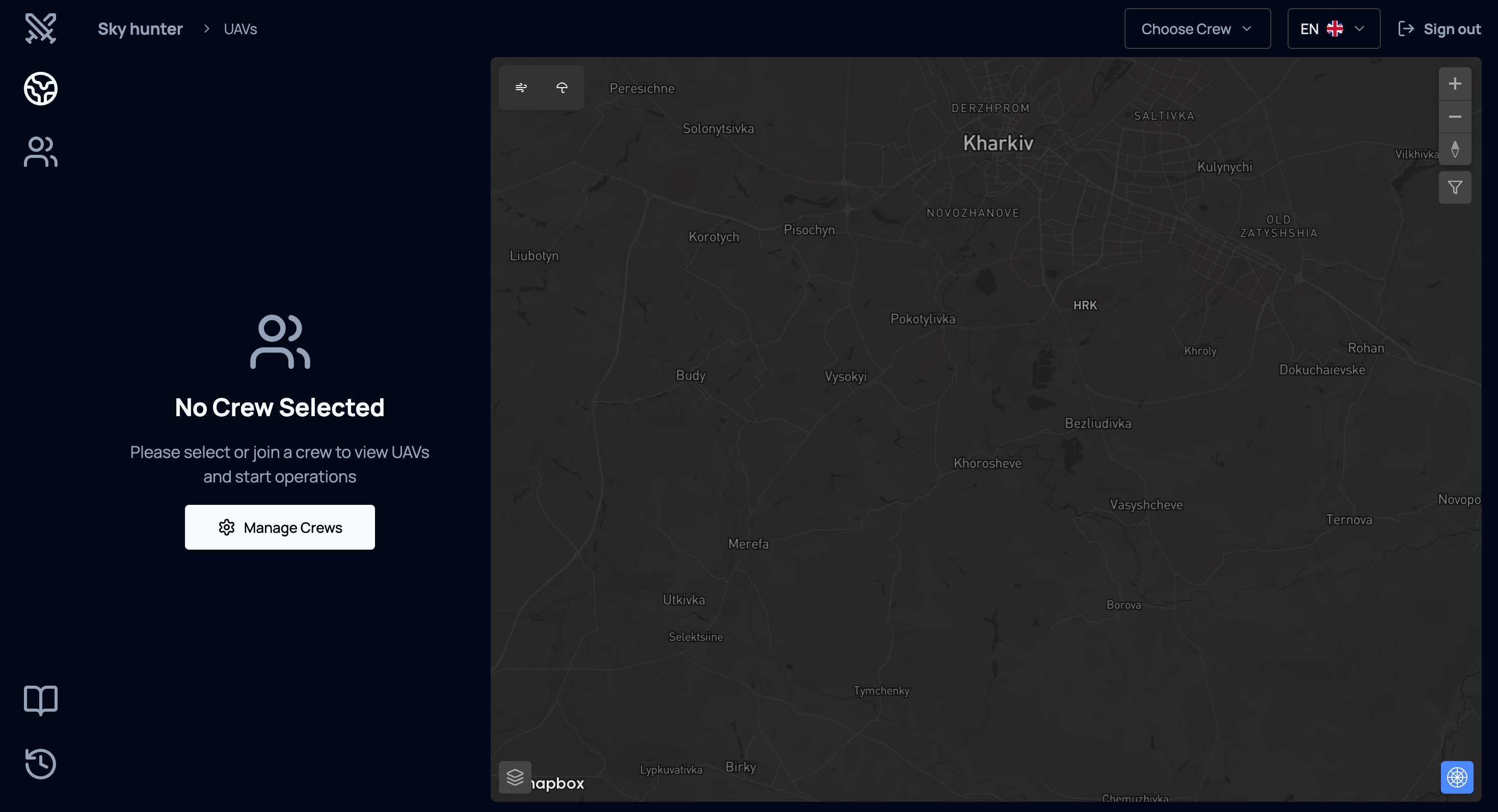
Task: Open the globe map view in sidebar
Action: pos(41,89)
